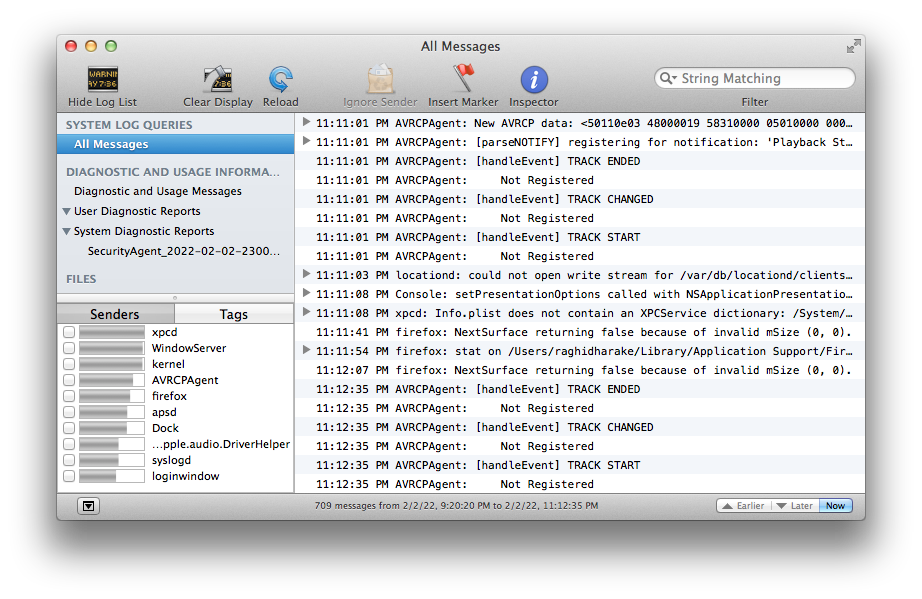Open the Inspector info icon
This screenshot has height=599, width=922.
[534, 79]
